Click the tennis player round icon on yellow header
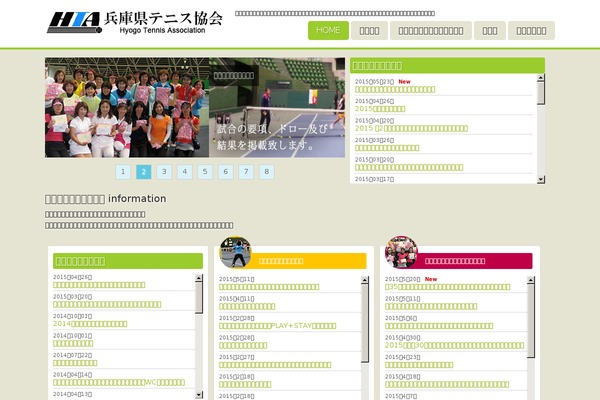This screenshot has height=400, width=600. point(235,252)
